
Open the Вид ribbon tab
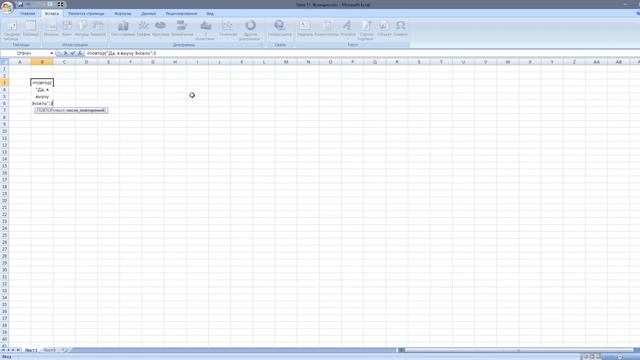tap(210, 13)
